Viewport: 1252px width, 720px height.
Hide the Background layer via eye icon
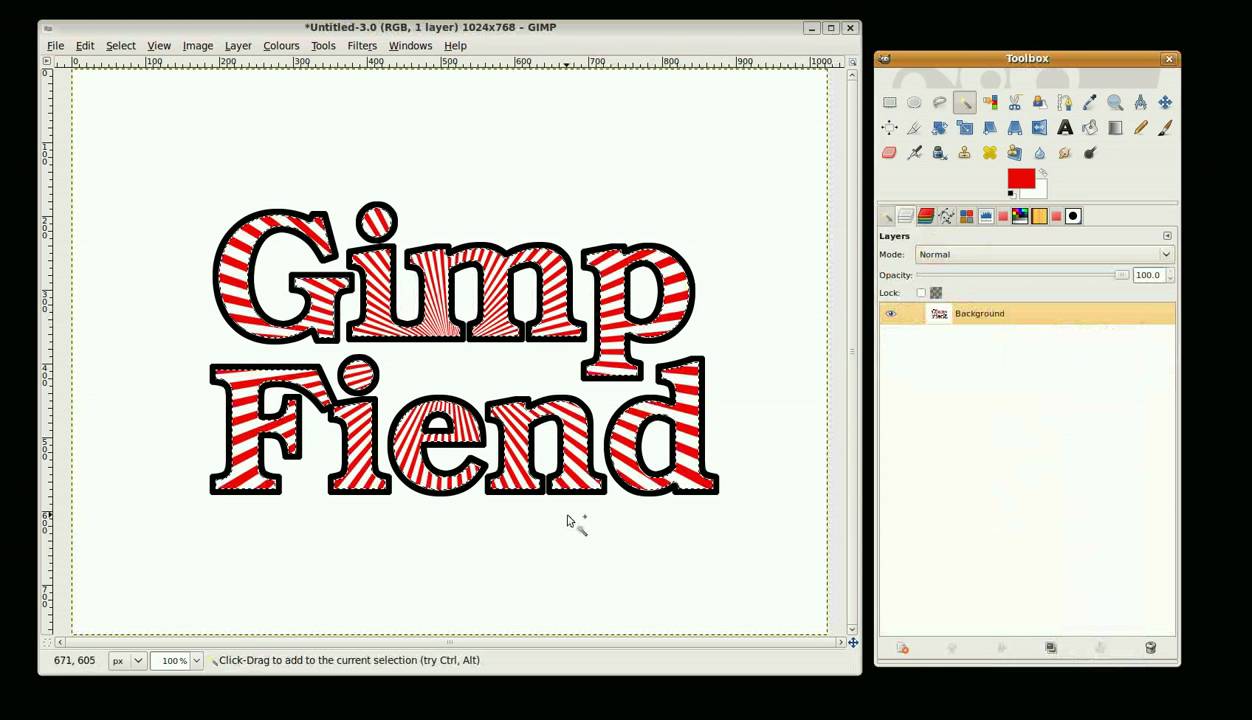coord(890,314)
